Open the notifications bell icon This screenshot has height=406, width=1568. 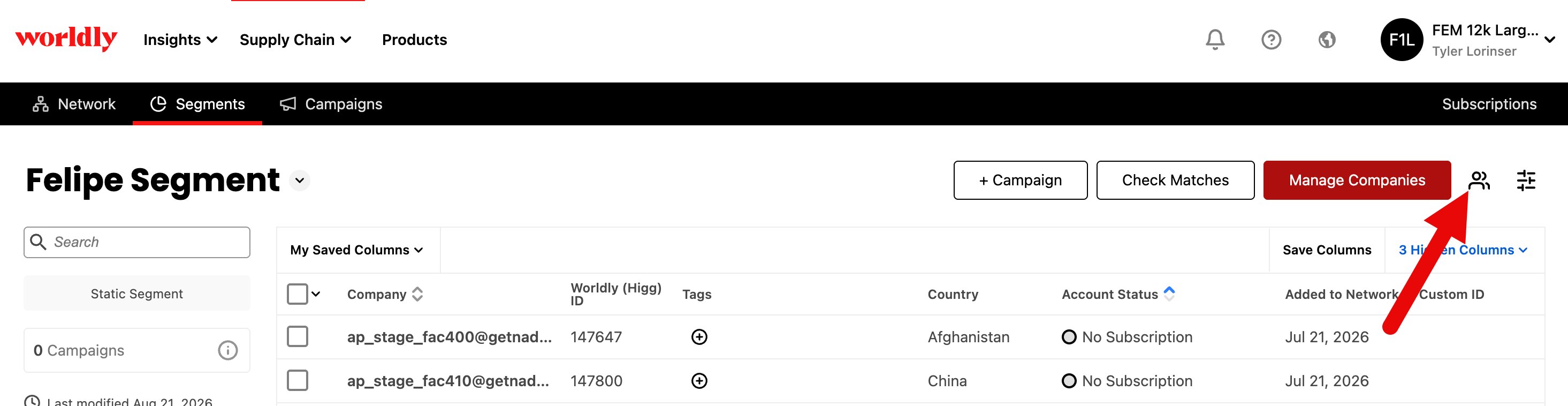pos(1215,40)
